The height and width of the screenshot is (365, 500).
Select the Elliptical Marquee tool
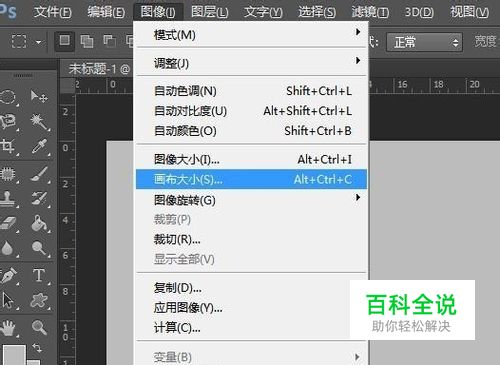tap(8, 97)
